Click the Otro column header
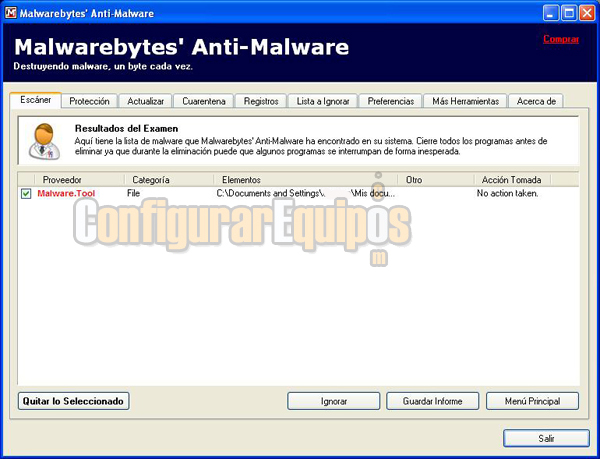 pos(436,180)
